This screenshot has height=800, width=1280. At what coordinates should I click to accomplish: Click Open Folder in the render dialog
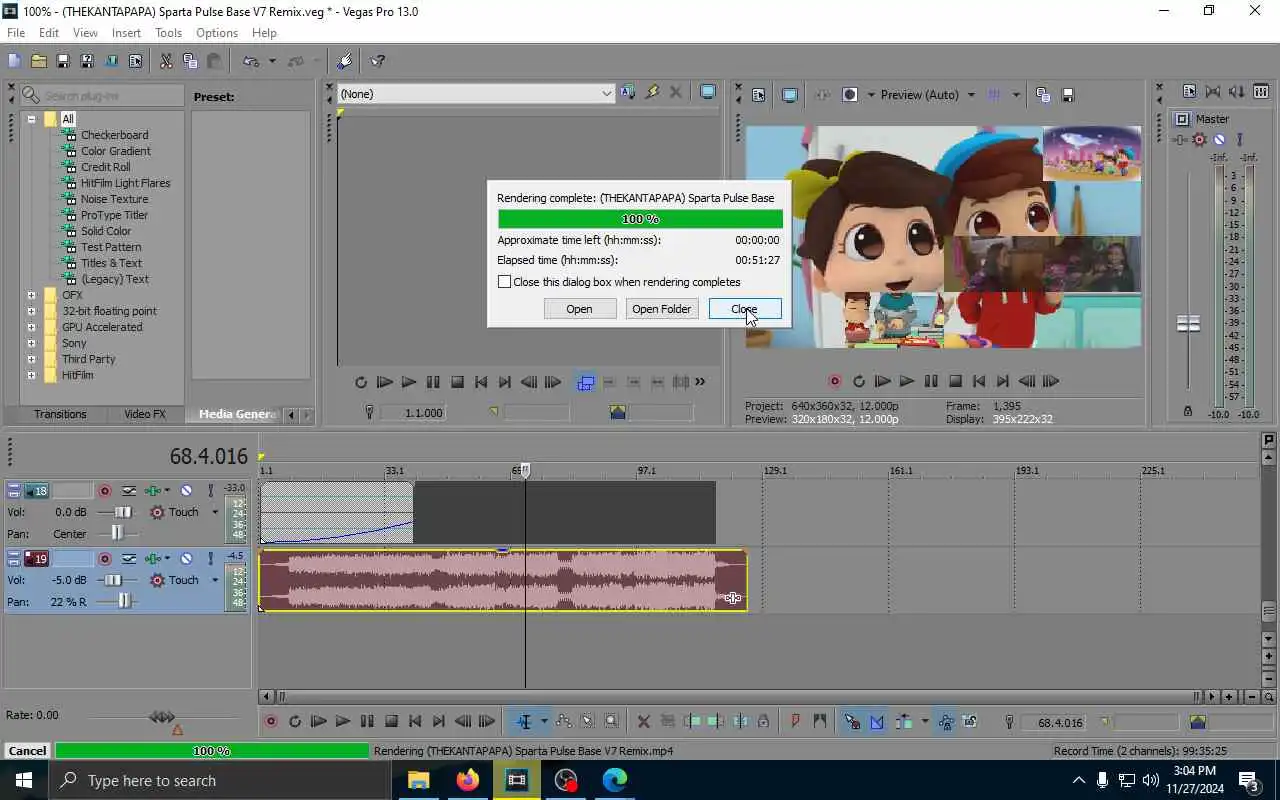coord(661,309)
